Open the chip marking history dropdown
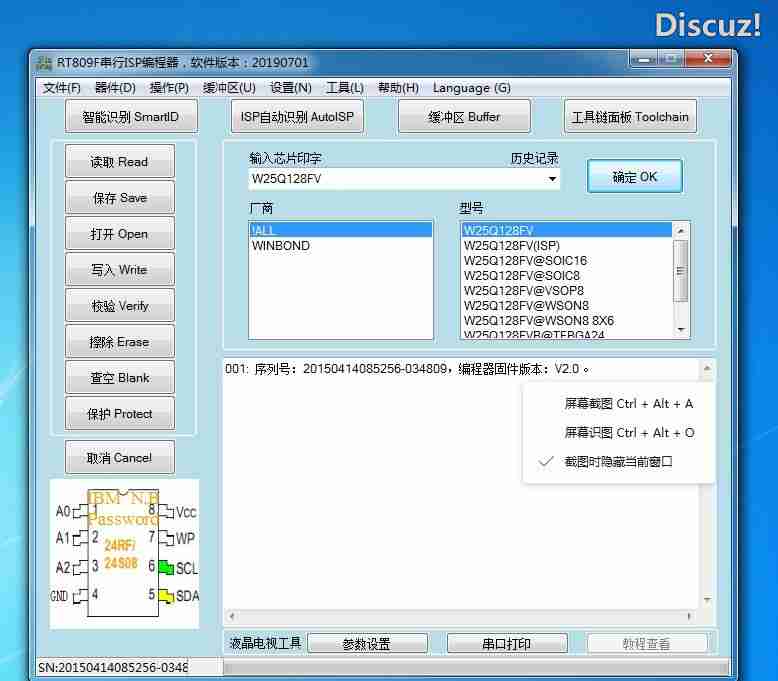This screenshot has width=778, height=681. click(x=552, y=179)
